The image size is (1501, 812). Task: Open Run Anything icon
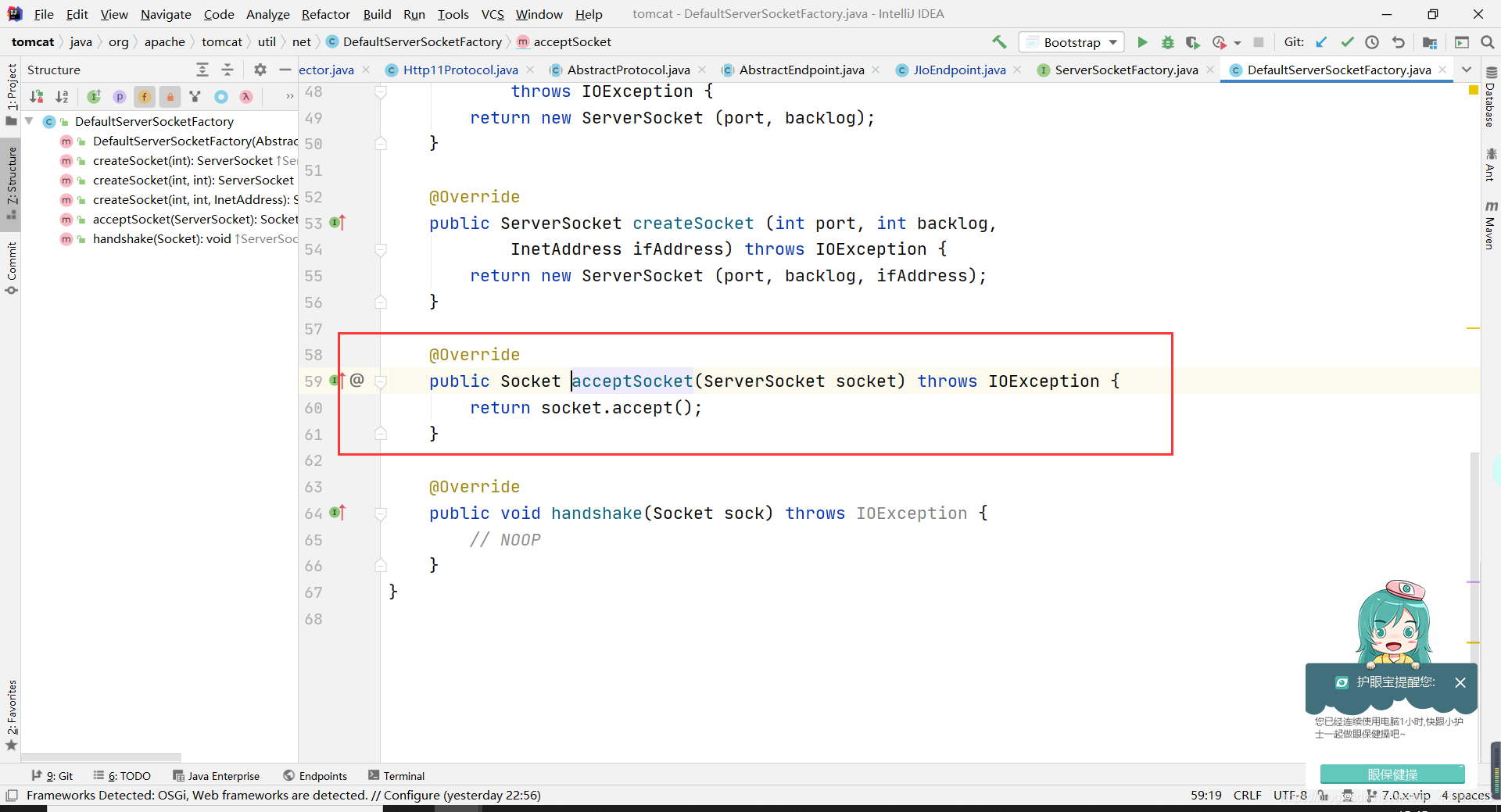pos(1462,42)
